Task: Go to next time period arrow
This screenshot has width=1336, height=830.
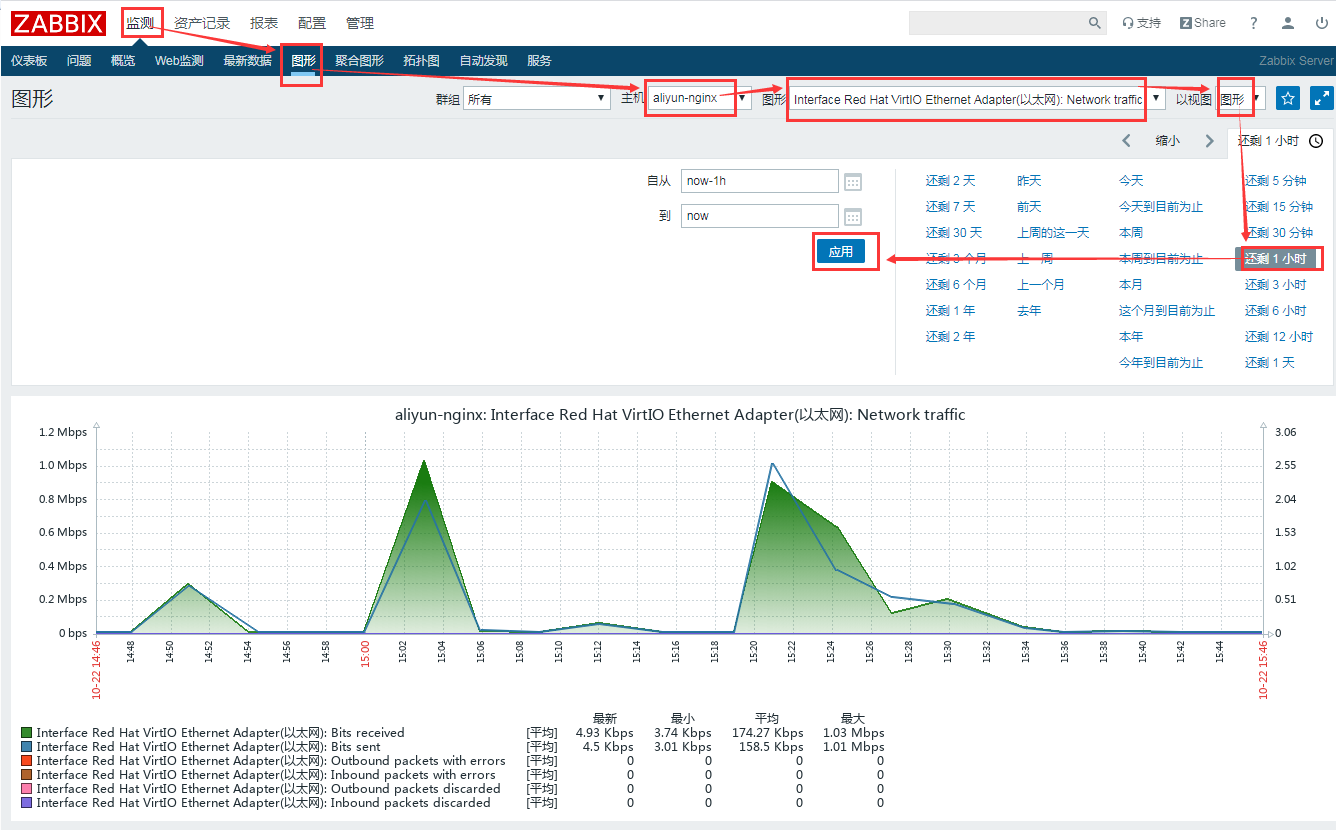Action: (1209, 141)
